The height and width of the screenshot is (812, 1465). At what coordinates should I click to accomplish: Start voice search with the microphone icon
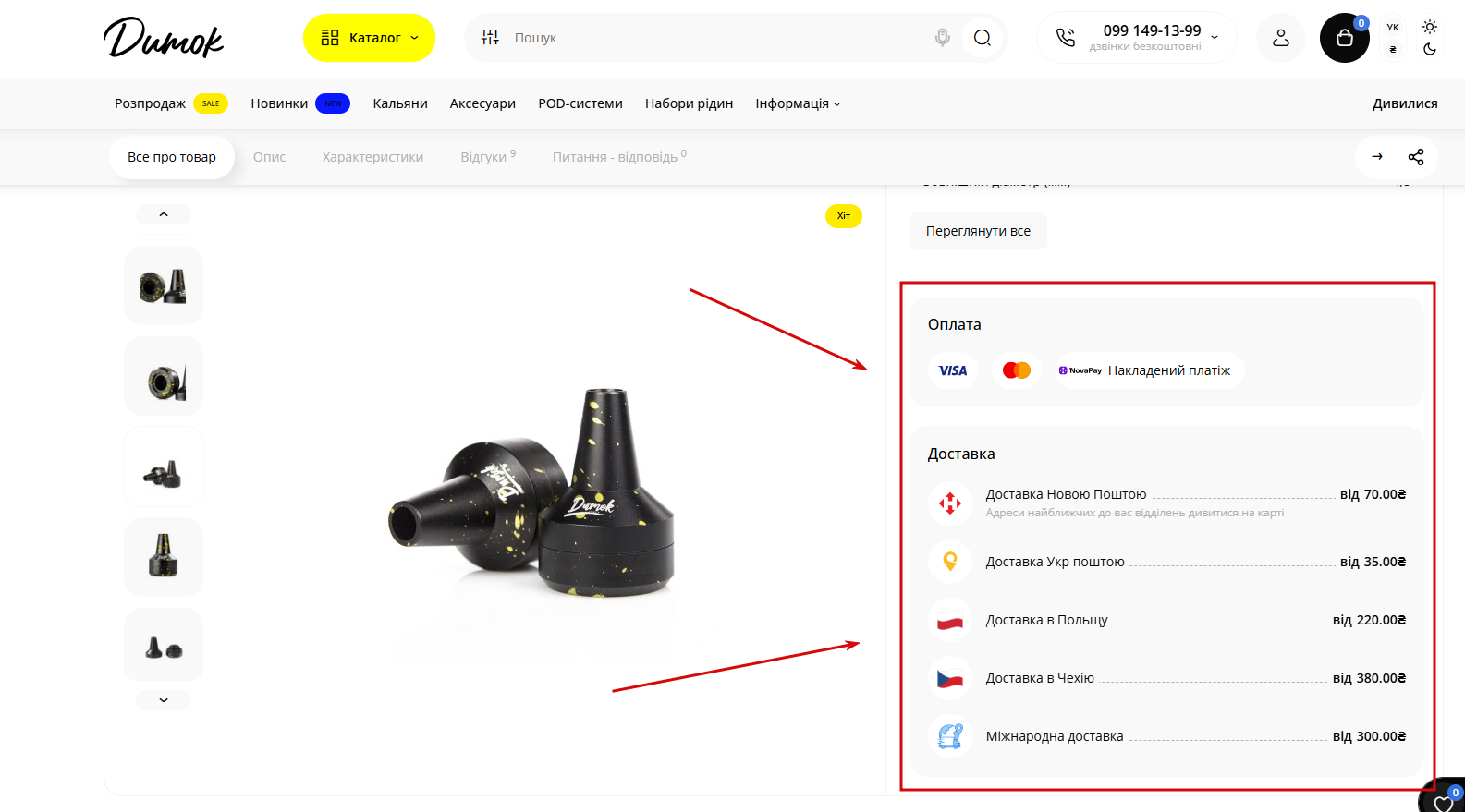click(x=942, y=38)
